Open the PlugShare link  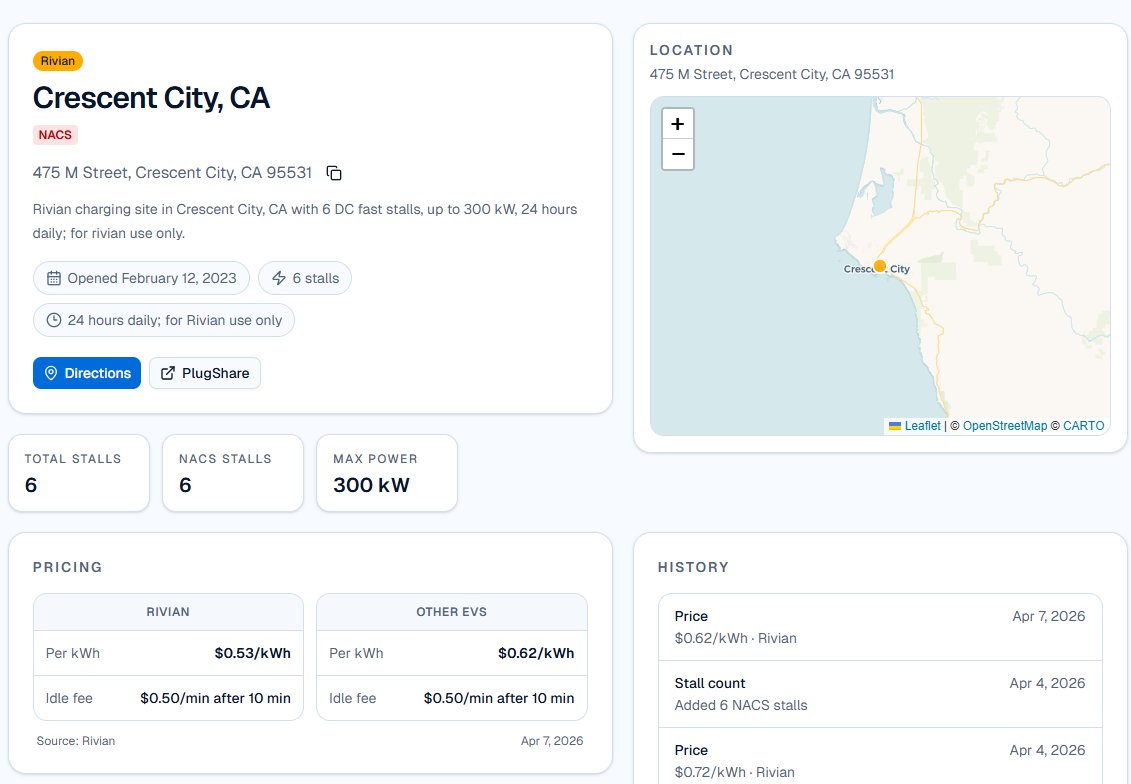coord(205,373)
